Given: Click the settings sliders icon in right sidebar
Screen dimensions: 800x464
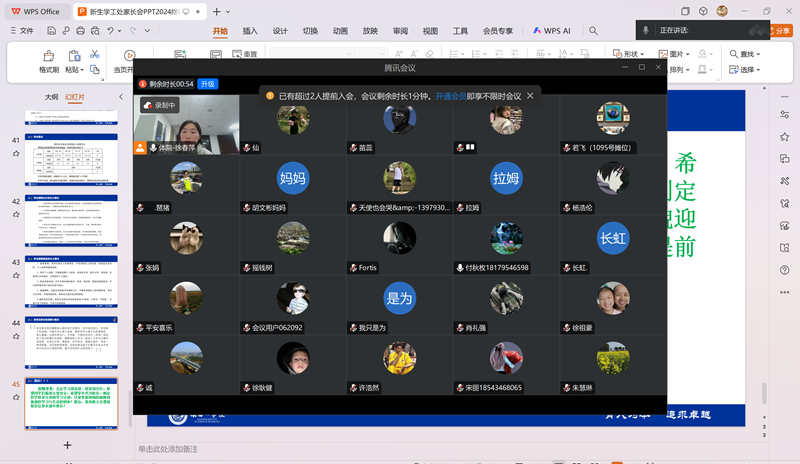Looking at the screenshot, I should click(785, 114).
